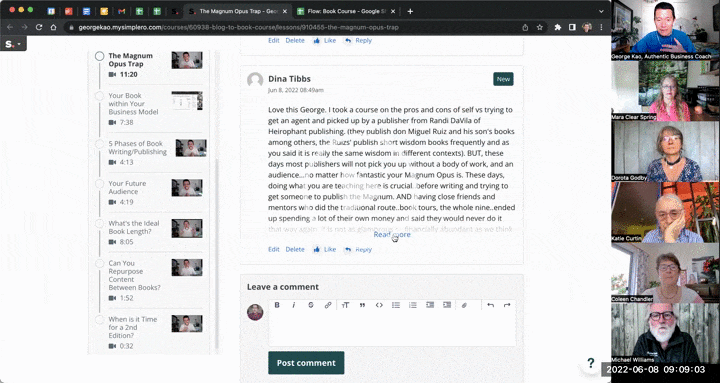Open the Gmail pinned tab
720x383 pixels.
pyautogui.click(x=121, y=11)
